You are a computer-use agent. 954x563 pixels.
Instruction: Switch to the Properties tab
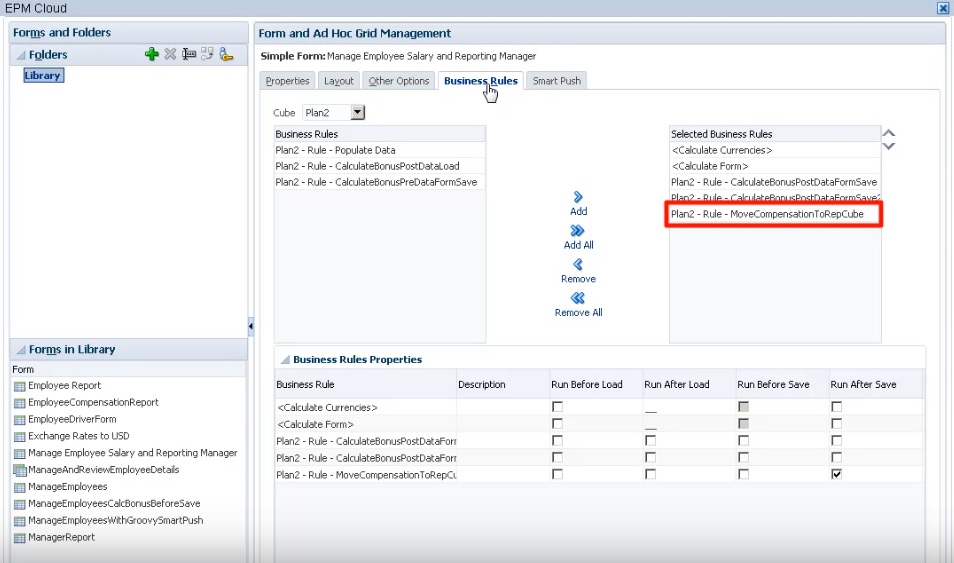287,81
